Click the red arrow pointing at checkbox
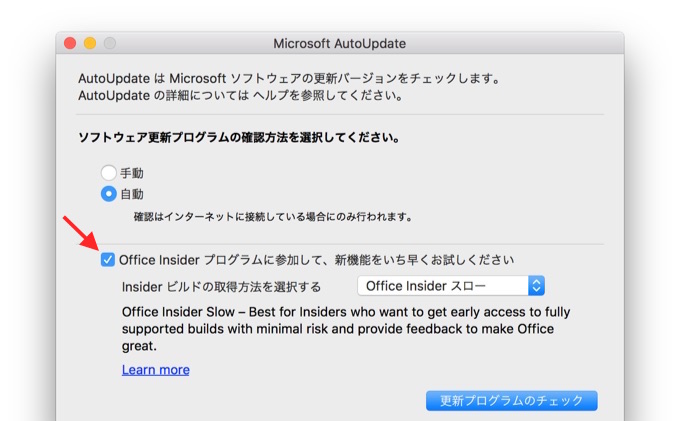680x421 pixels. click(x=80, y=233)
